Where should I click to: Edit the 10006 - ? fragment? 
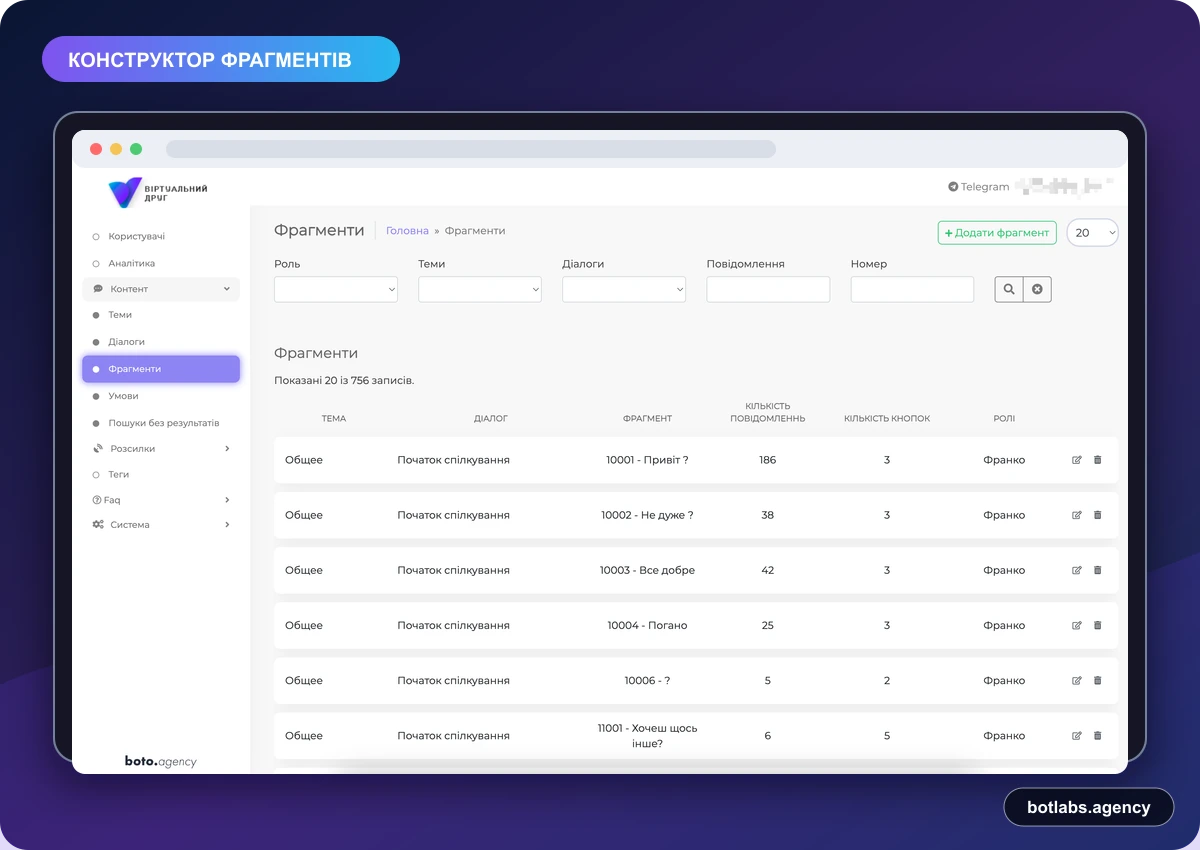click(1077, 680)
